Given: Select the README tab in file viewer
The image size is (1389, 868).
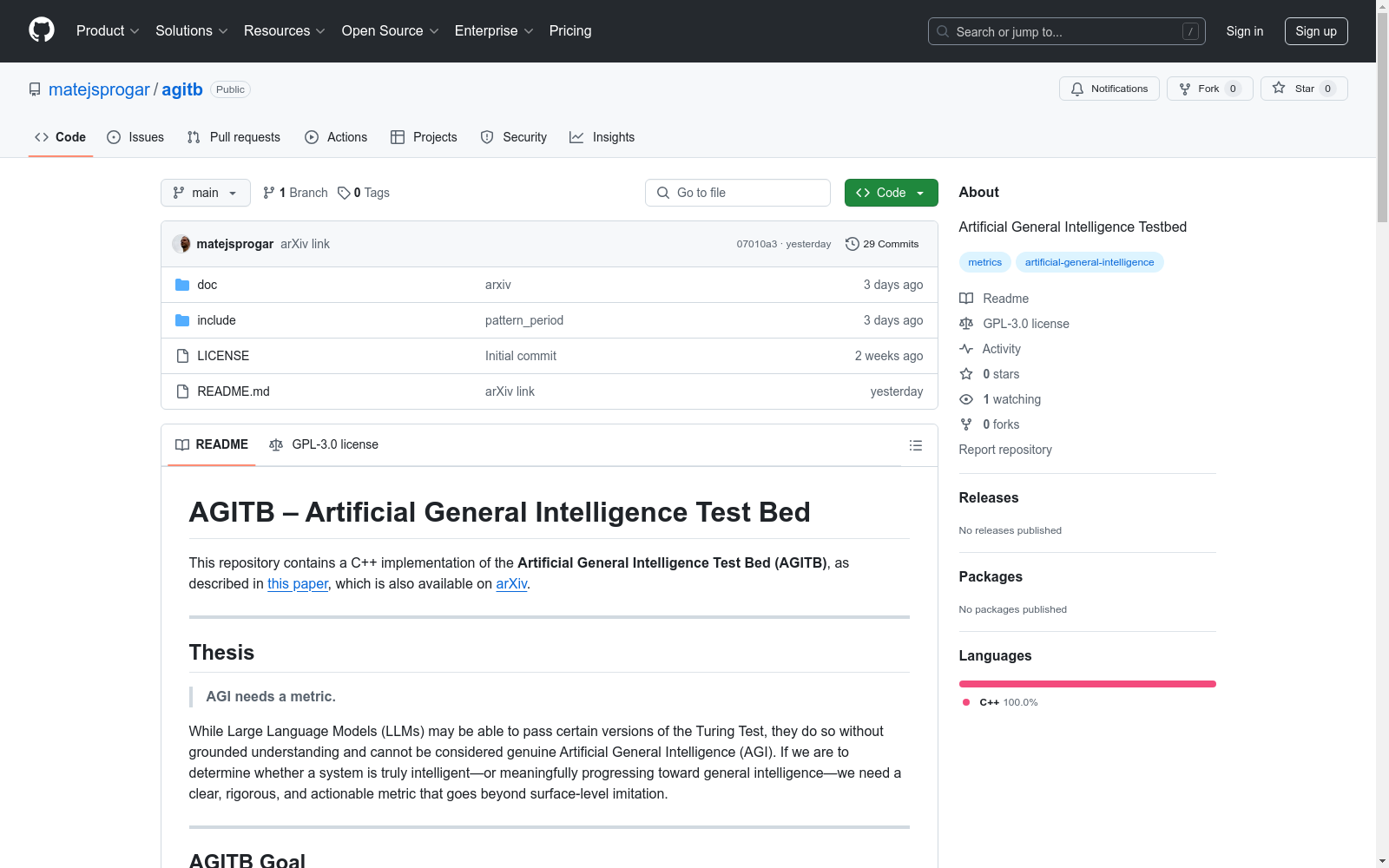Looking at the screenshot, I should pyautogui.click(x=212, y=444).
